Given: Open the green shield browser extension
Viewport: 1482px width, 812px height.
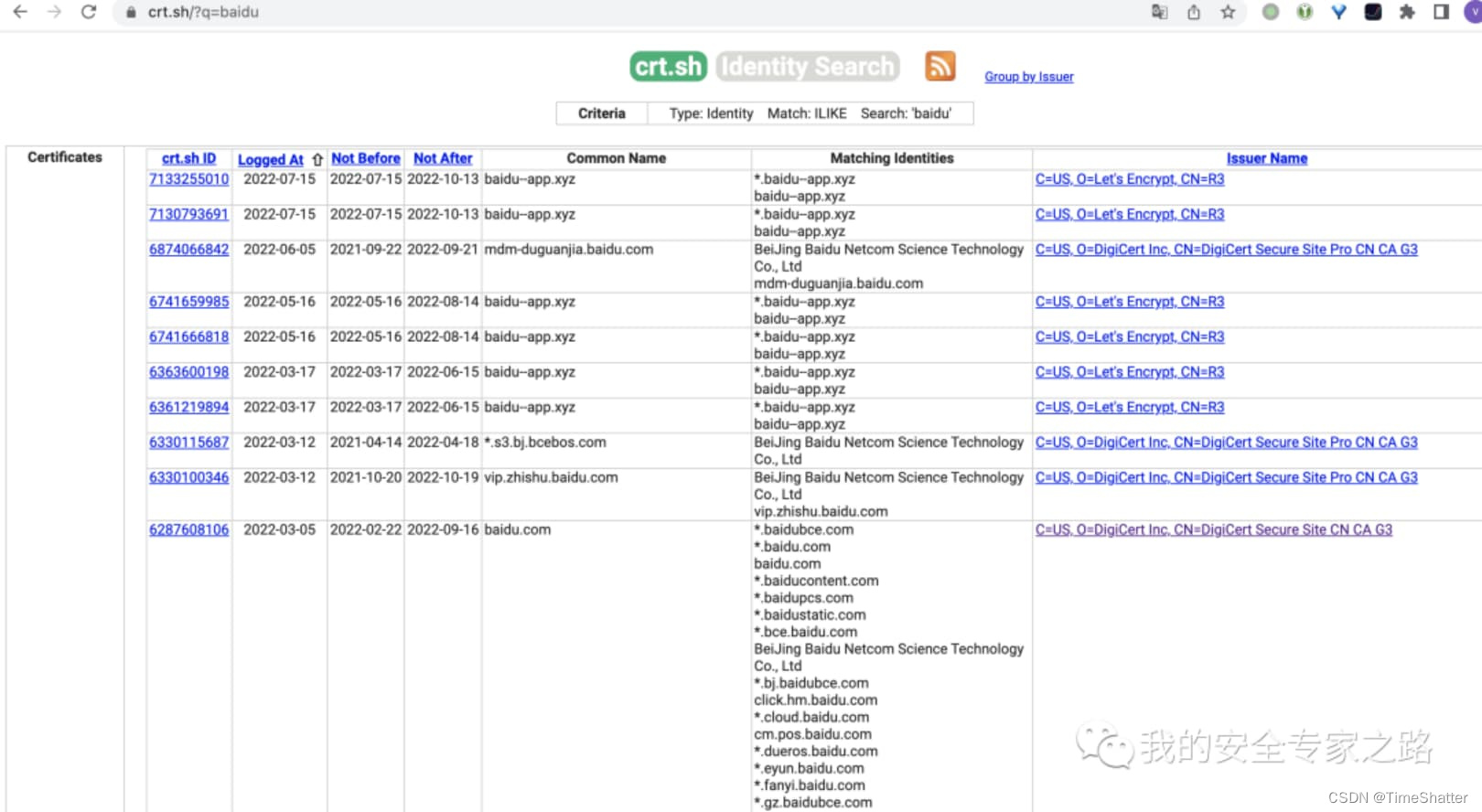Looking at the screenshot, I should (x=1305, y=12).
